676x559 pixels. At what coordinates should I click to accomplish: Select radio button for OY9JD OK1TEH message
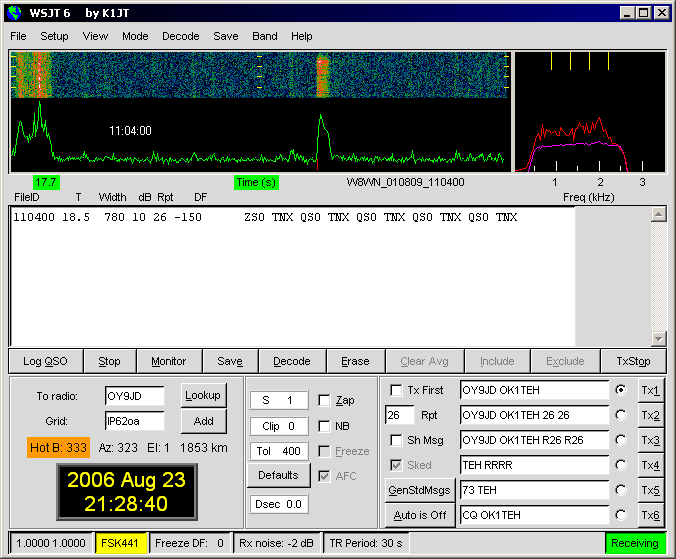coord(621,390)
